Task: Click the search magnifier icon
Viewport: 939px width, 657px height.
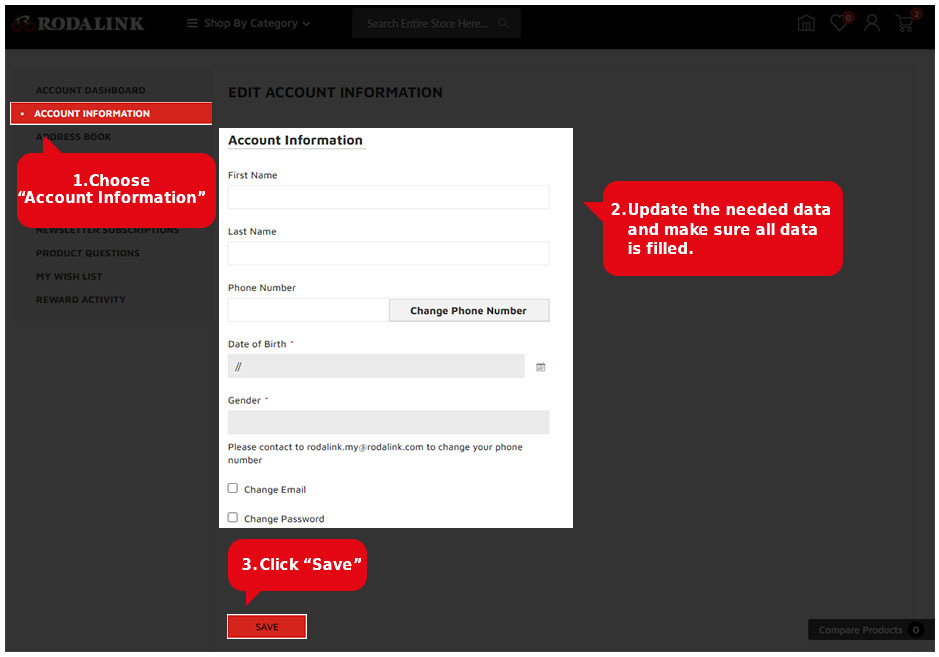Action: 503,22
